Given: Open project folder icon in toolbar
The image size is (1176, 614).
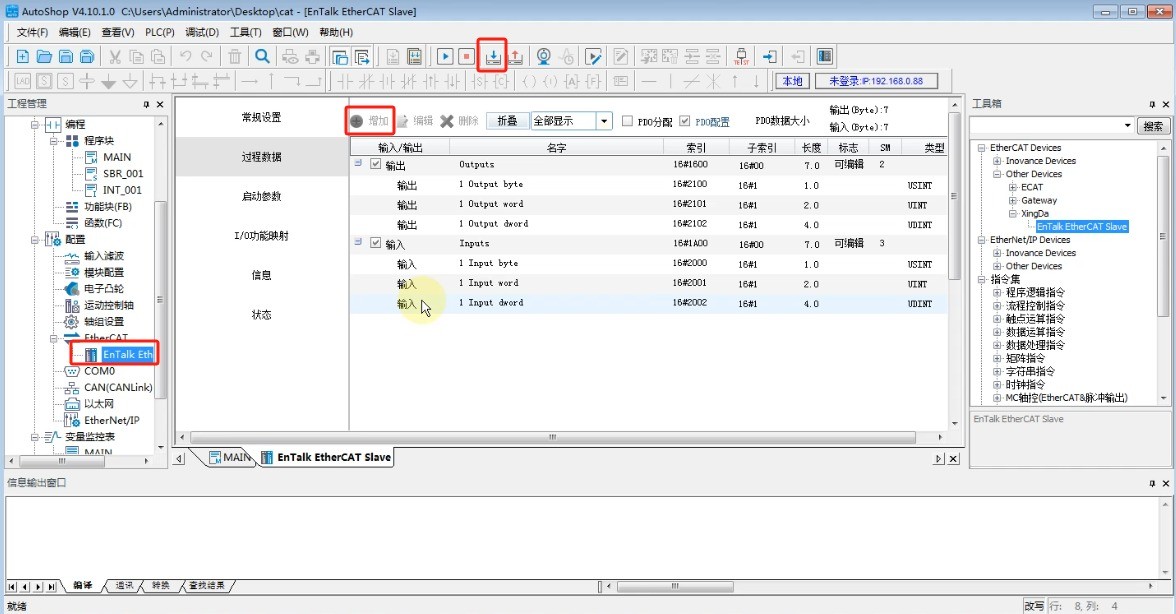Looking at the screenshot, I should [x=44, y=56].
